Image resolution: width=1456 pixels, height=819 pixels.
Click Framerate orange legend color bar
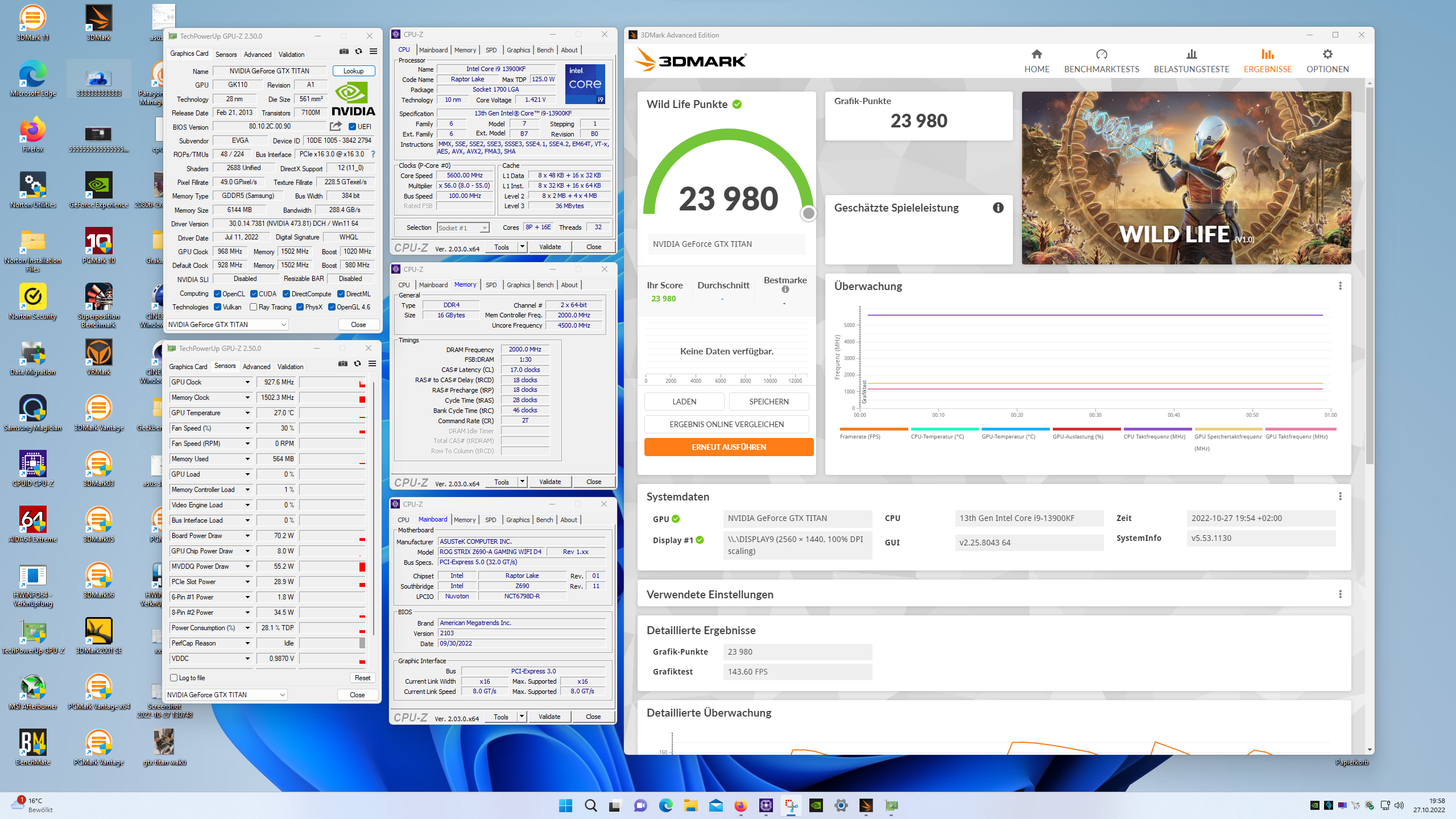click(874, 429)
